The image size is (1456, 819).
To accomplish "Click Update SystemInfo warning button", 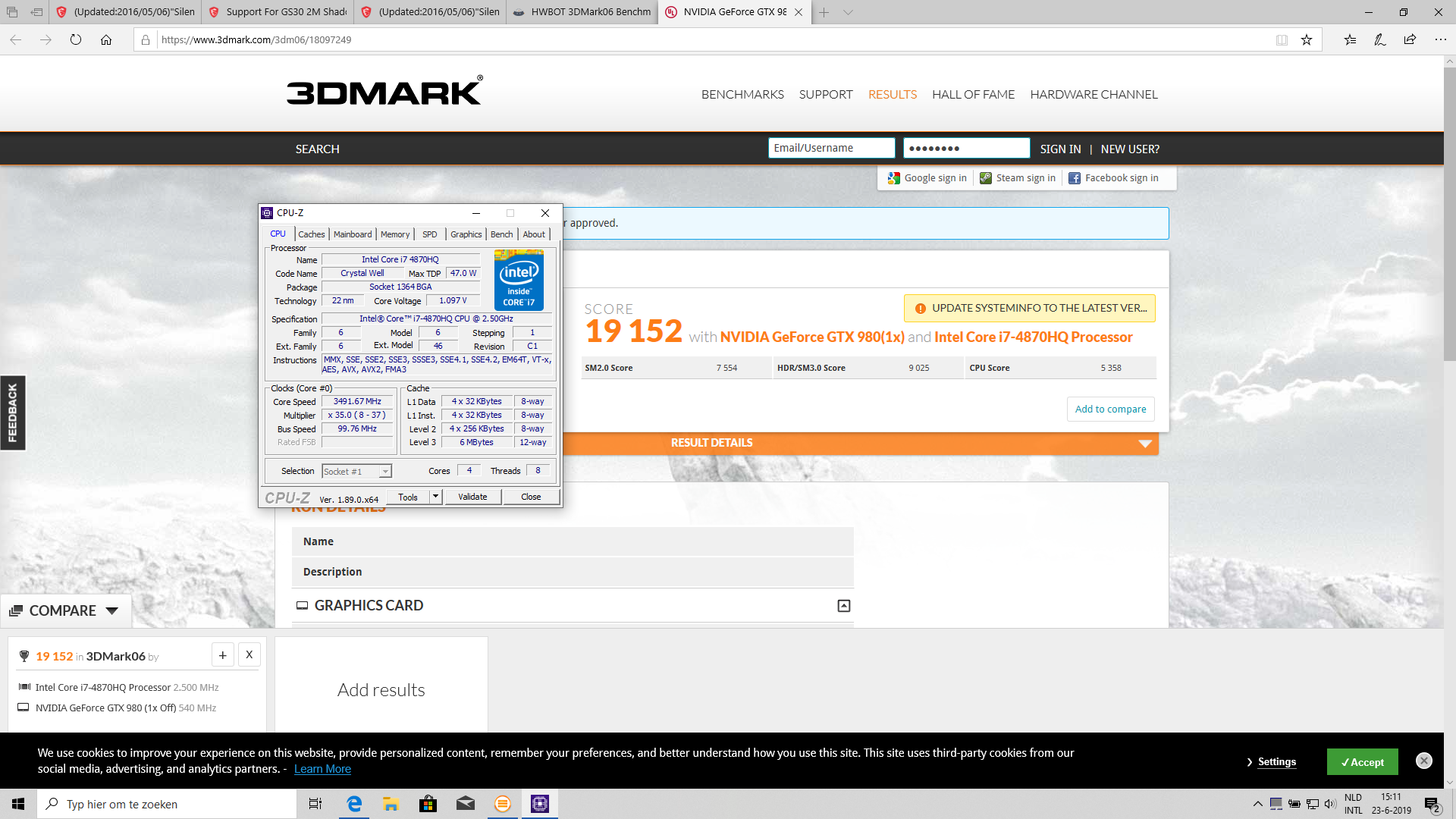I will (1029, 308).
